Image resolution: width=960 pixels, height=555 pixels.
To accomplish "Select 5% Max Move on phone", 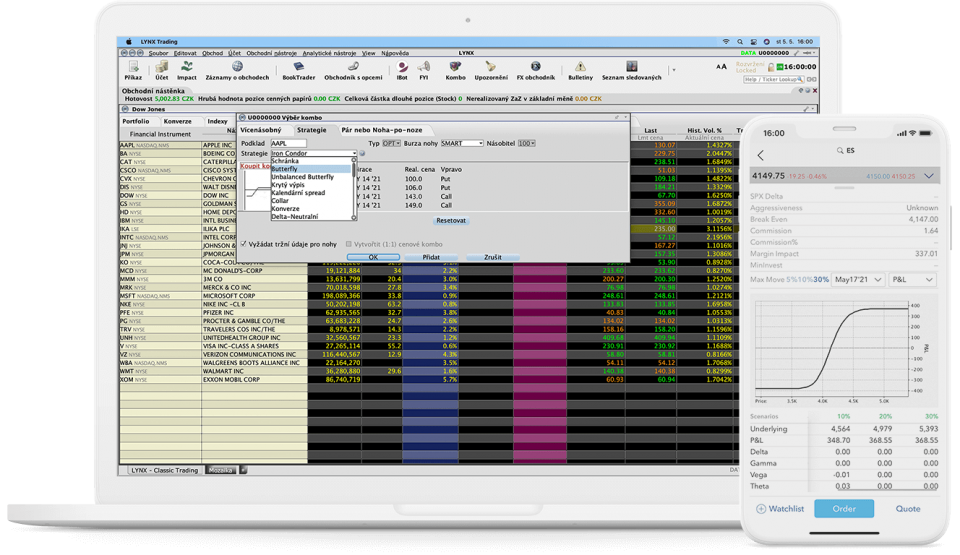I will [x=791, y=279].
